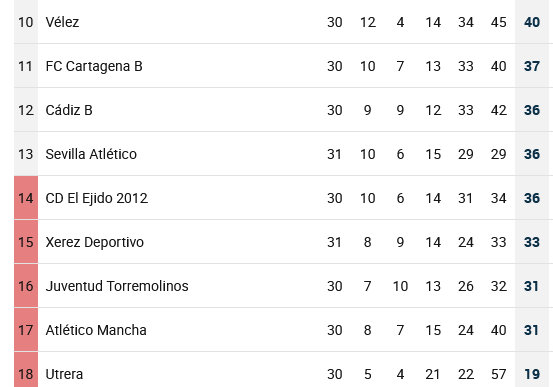Click the CD El Ejido 2012 link
The width and height of the screenshot is (553, 387).
pyautogui.click(x=96, y=198)
